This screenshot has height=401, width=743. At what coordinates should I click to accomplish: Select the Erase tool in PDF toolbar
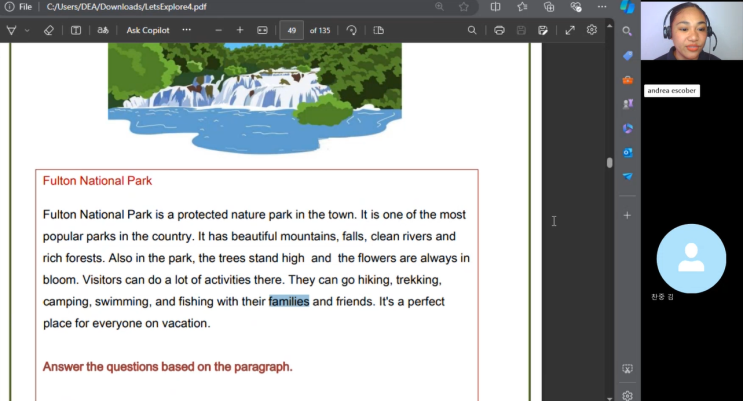(49, 30)
